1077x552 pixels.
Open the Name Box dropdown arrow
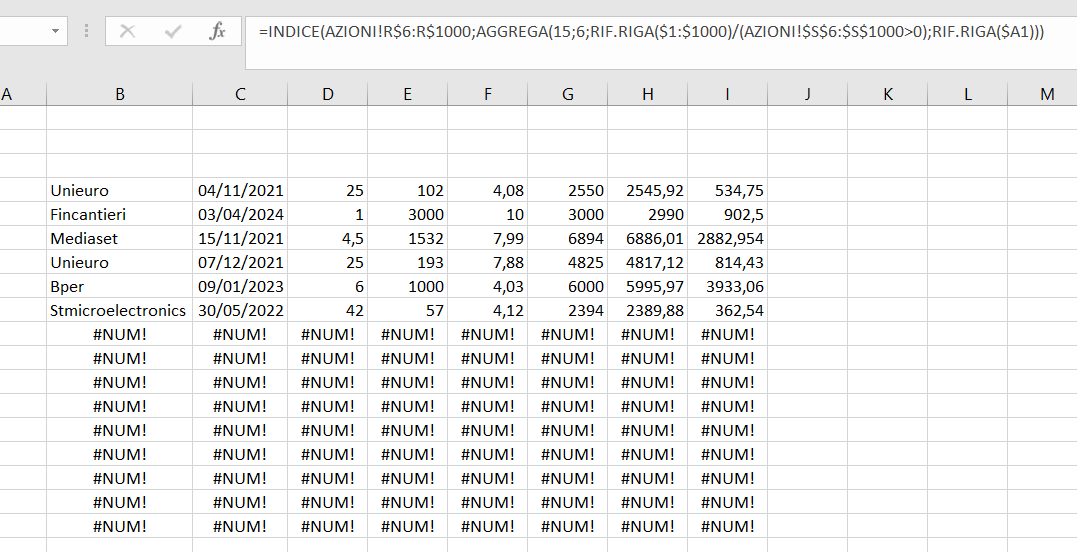55,31
